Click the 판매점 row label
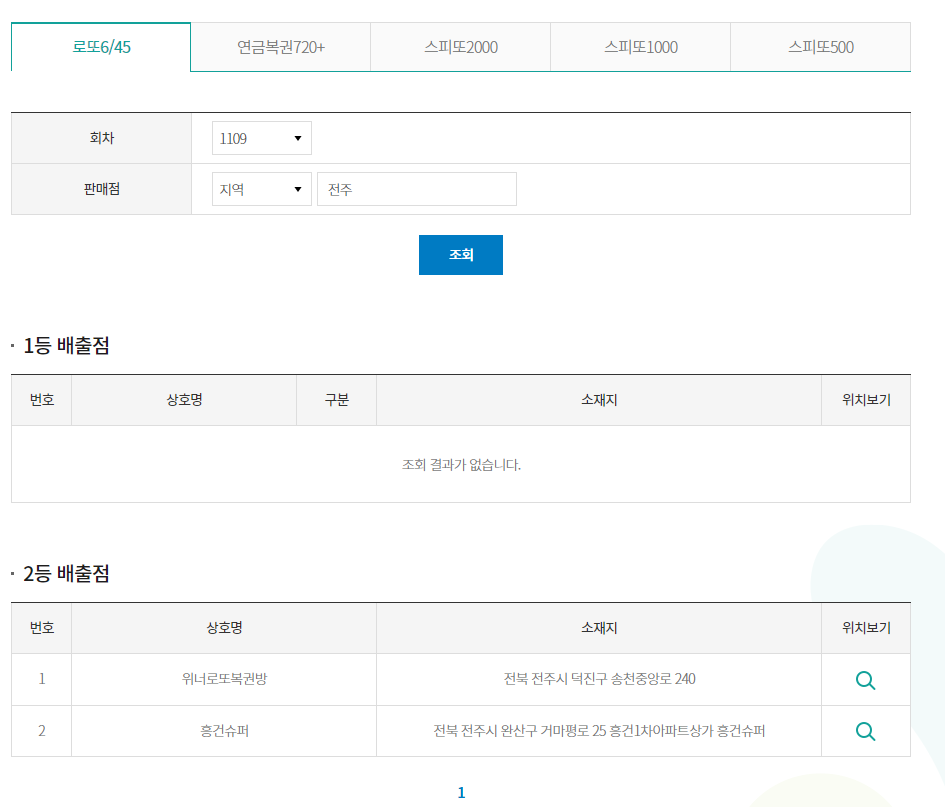Image resolution: width=945 pixels, height=807 pixels. (x=101, y=189)
